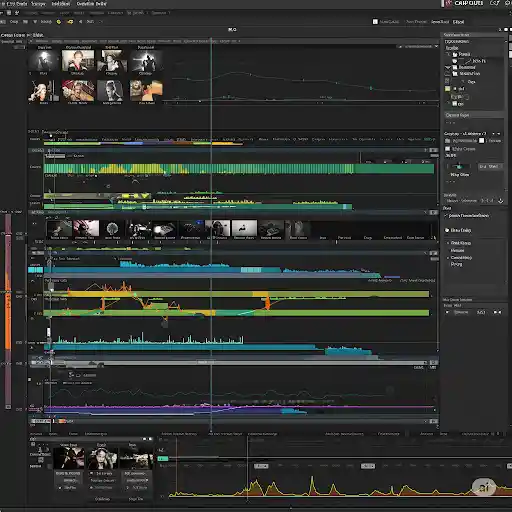Select the girl with headphones clip in bottom panel
Screen dimensions: 512x512
point(103,459)
